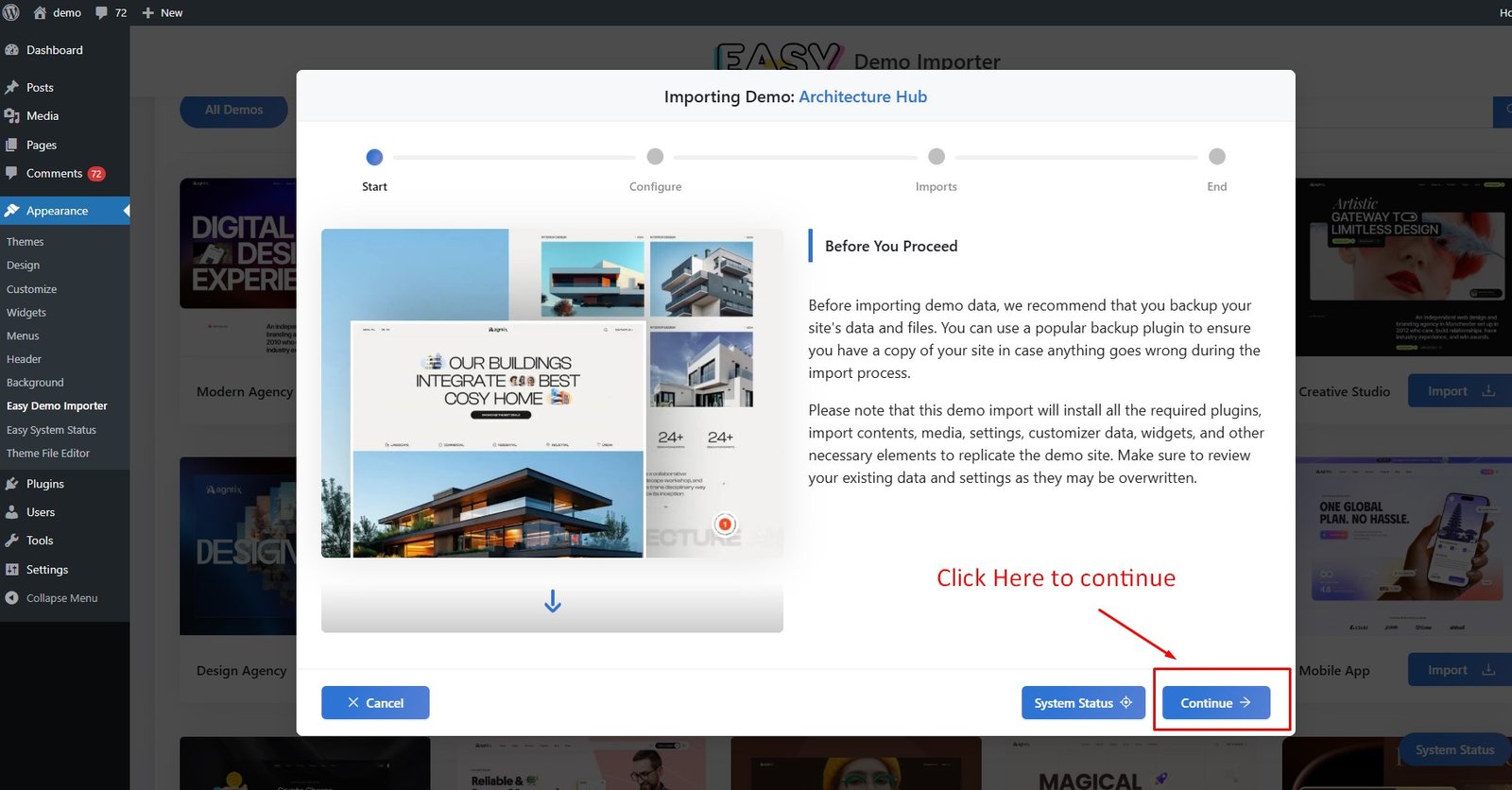Click the Posts pushpin icon
Screen dimensions: 1512x790
point(12,87)
